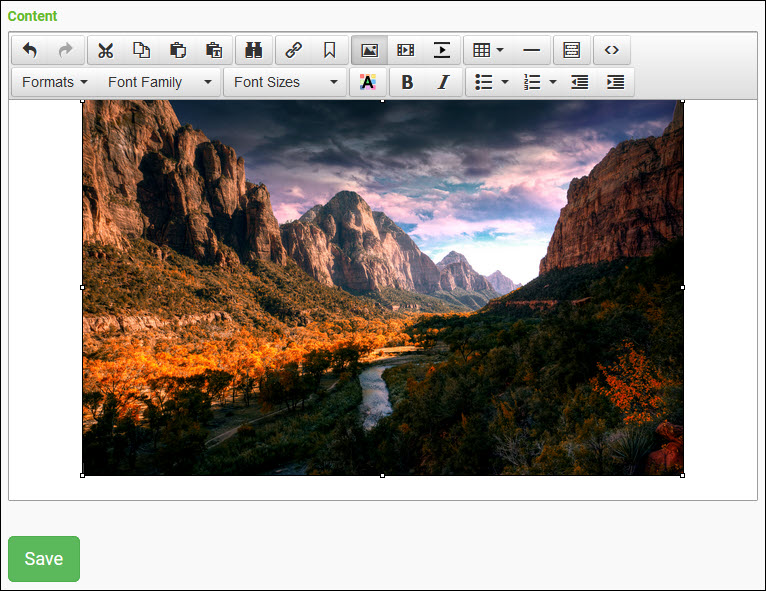This screenshot has height=591, width=766.
Task: Insert video with film icon
Action: click(406, 50)
